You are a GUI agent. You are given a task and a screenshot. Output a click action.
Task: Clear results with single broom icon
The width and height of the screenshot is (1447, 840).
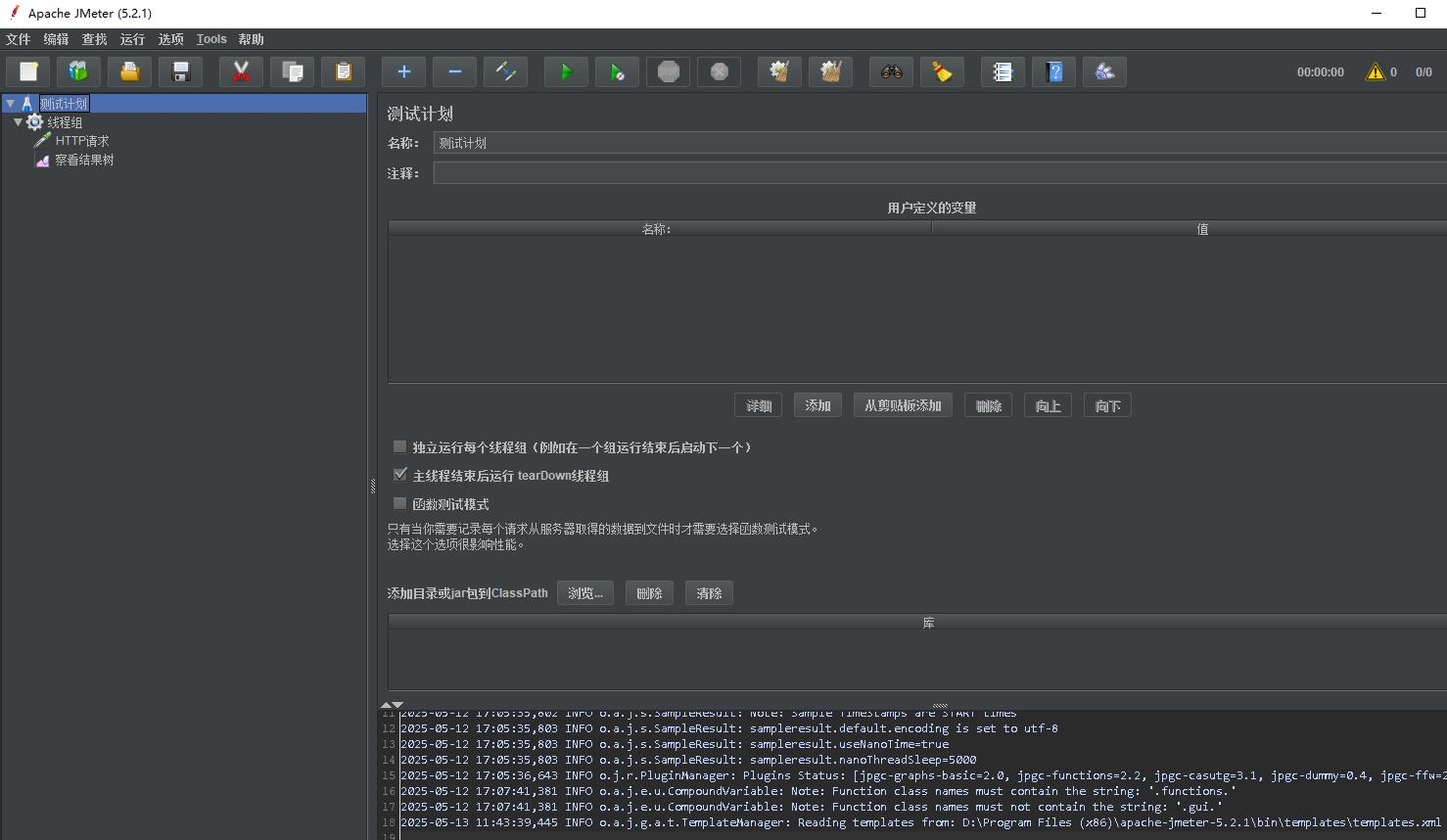(779, 71)
